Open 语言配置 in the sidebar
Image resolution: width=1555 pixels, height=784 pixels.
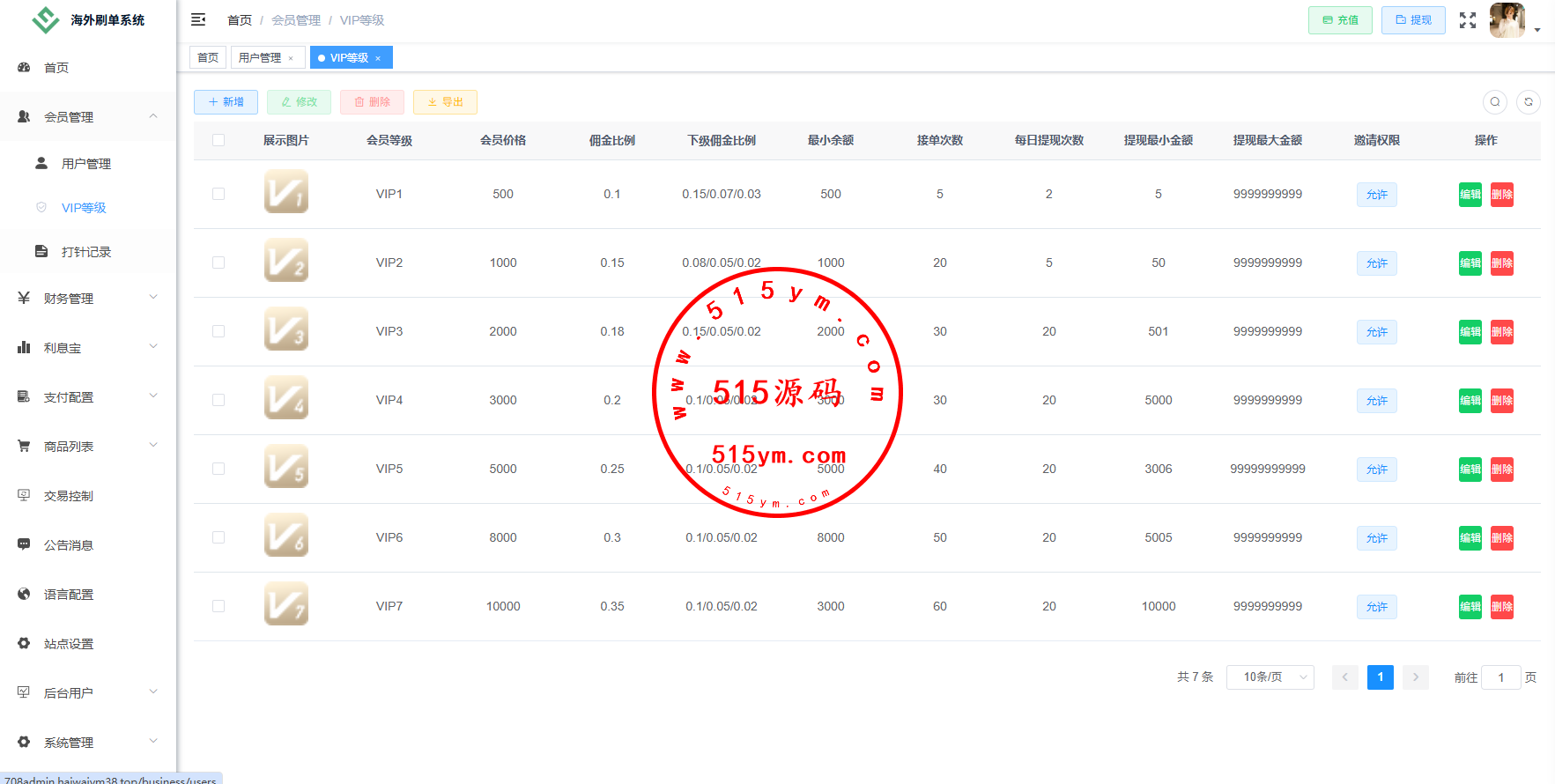[69, 595]
